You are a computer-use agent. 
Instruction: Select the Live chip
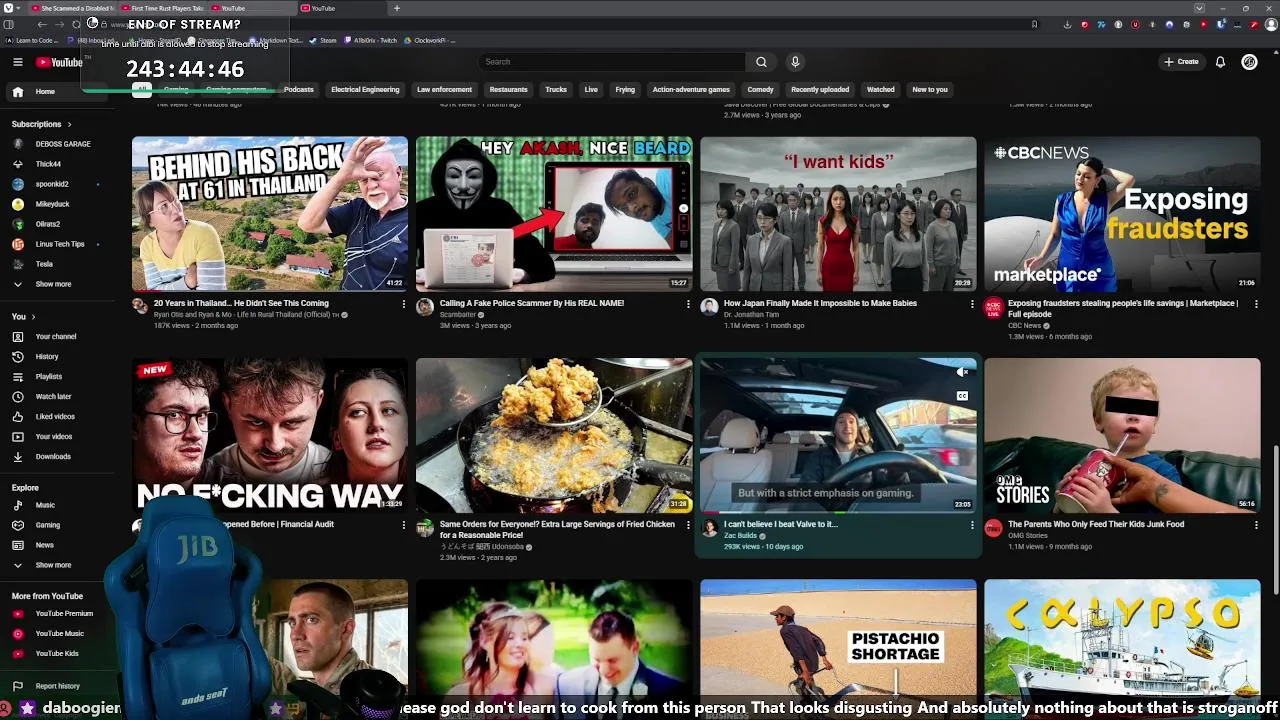pos(591,90)
